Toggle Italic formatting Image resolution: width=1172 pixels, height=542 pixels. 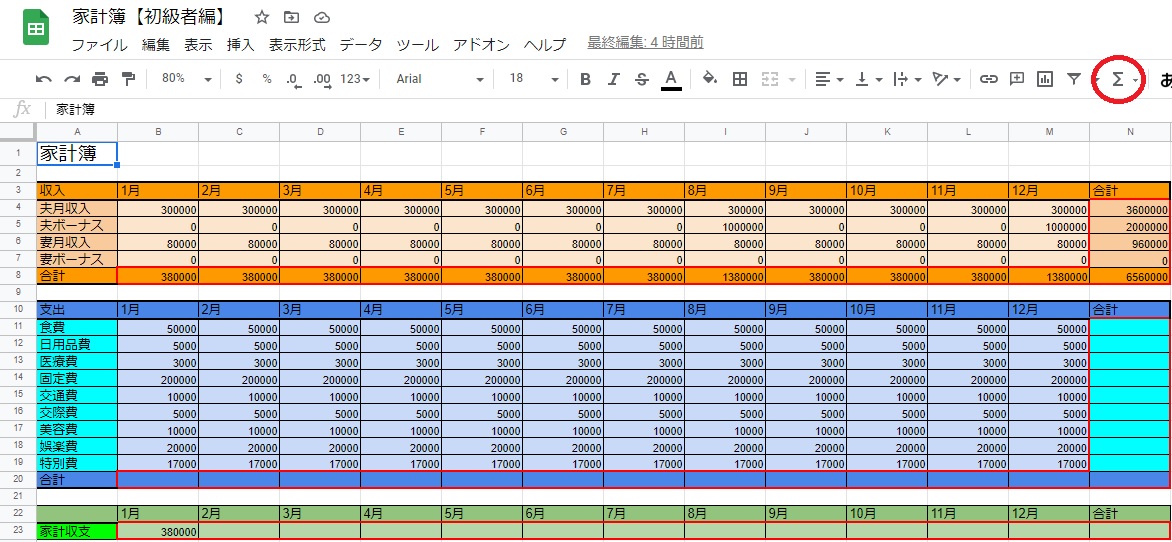pyautogui.click(x=614, y=79)
